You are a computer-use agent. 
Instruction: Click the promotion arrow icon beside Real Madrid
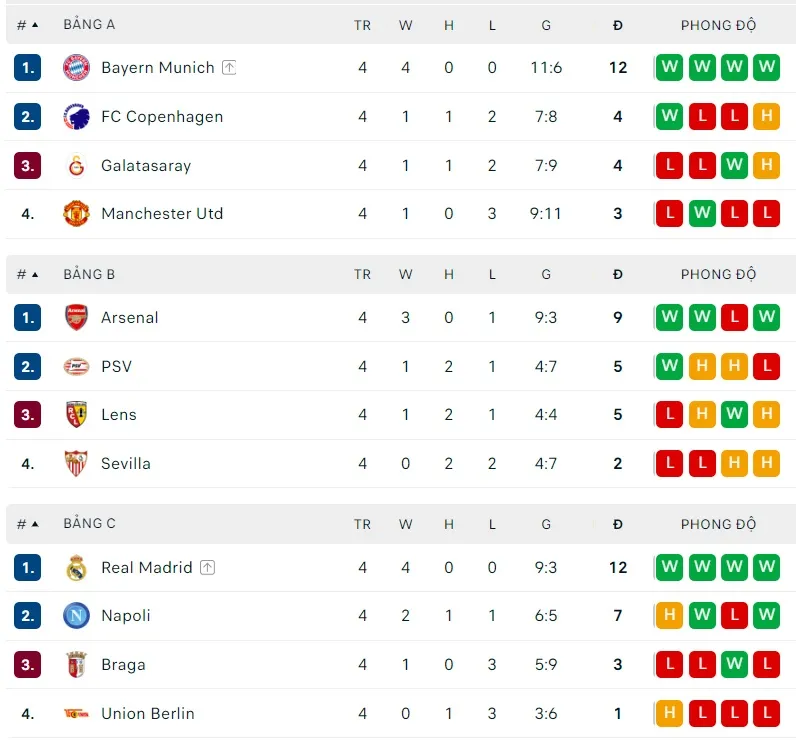(x=207, y=568)
